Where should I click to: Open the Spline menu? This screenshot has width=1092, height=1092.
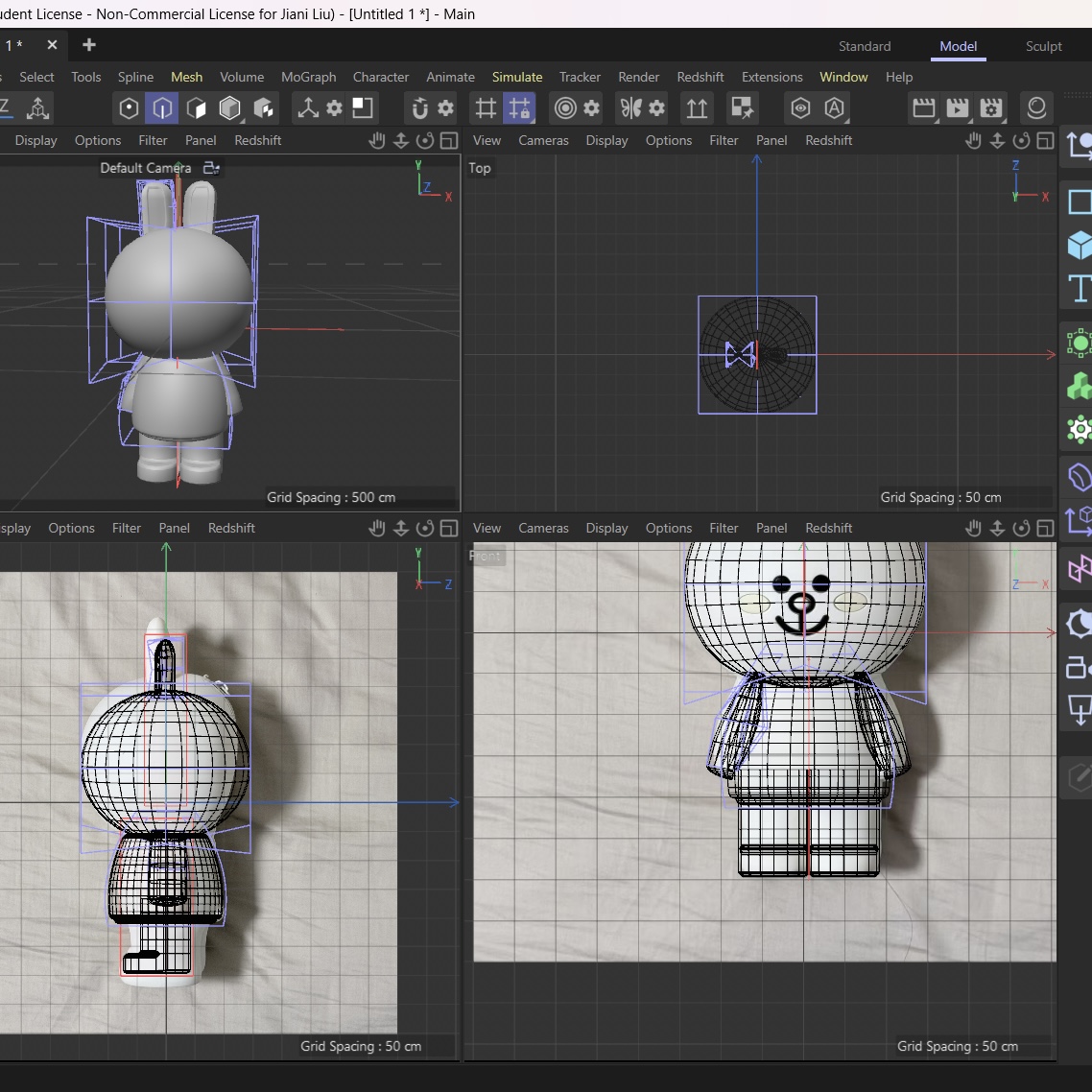[x=135, y=78]
